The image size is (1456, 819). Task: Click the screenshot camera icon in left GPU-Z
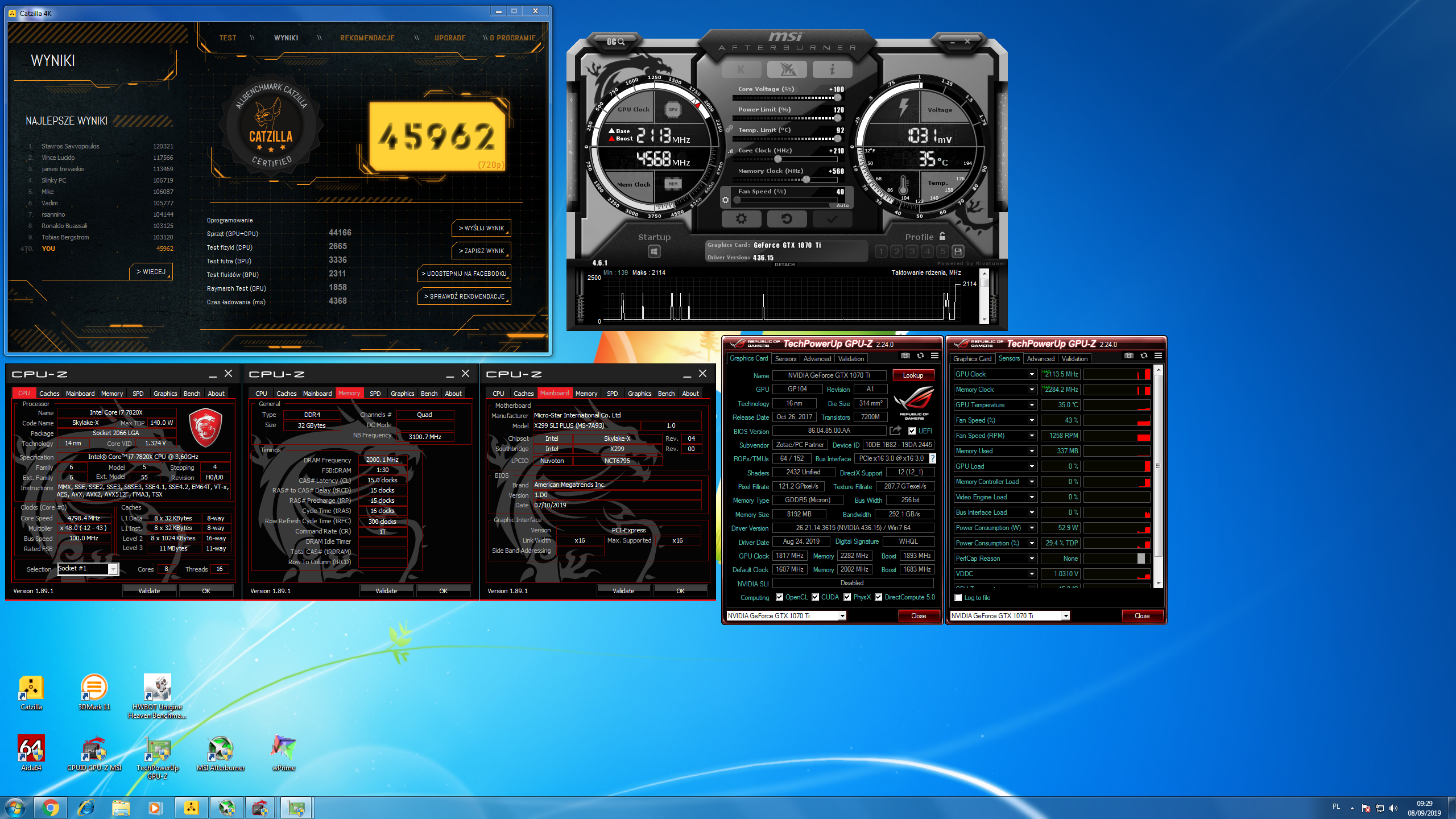[x=905, y=356]
